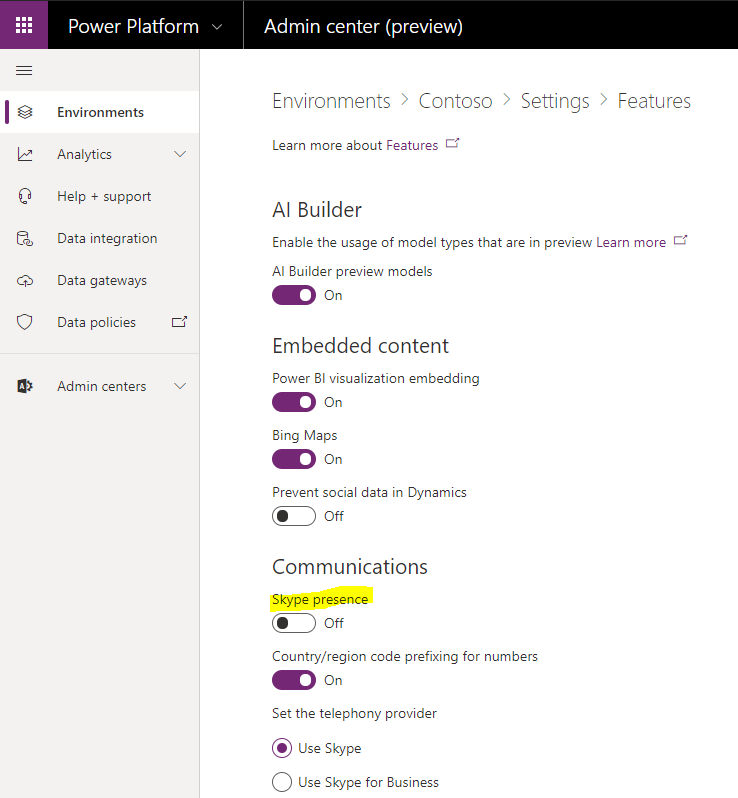This screenshot has width=738, height=798.
Task: Open Admin centers in the sidebar
Action: click(100, 386)
